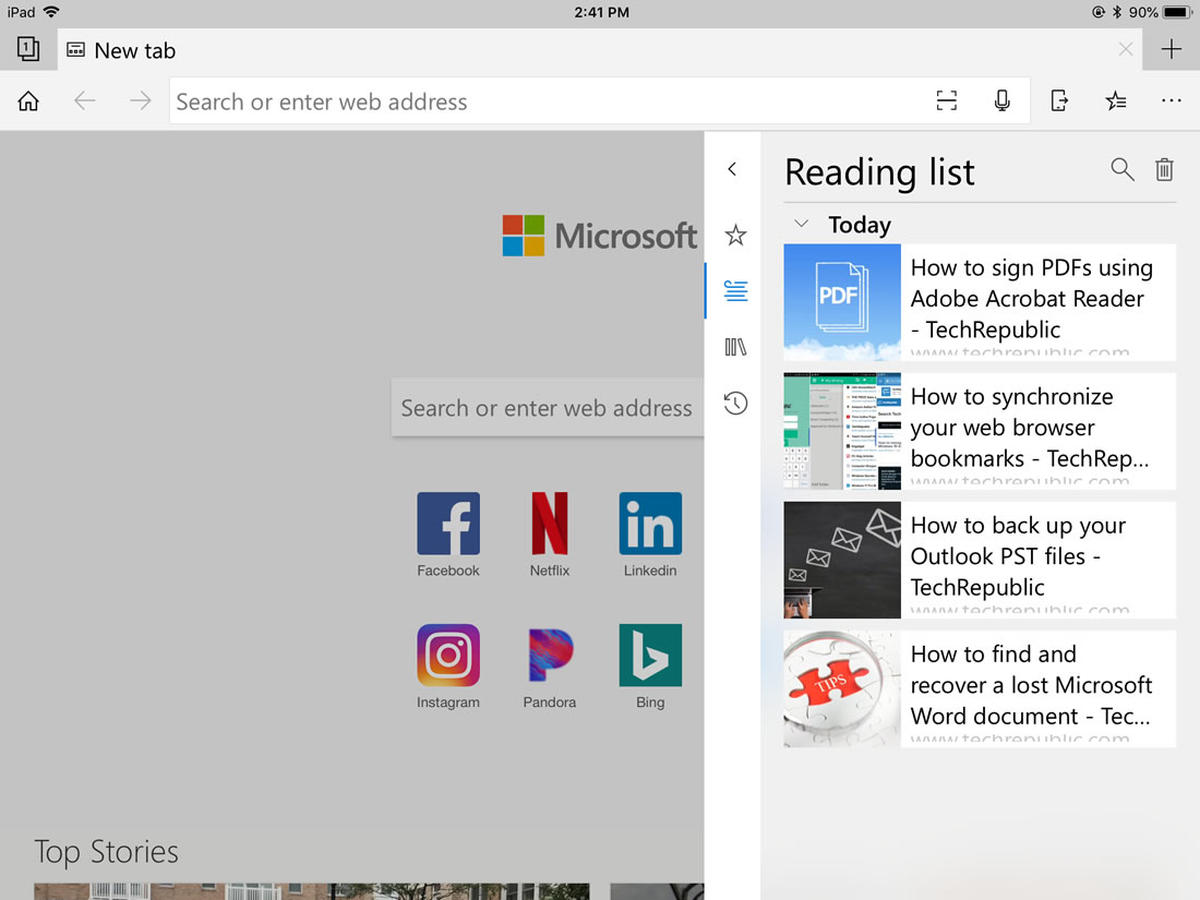1200x900 pixels.
Task: Add current page to favorites via star button
Action: point(1116,100)
